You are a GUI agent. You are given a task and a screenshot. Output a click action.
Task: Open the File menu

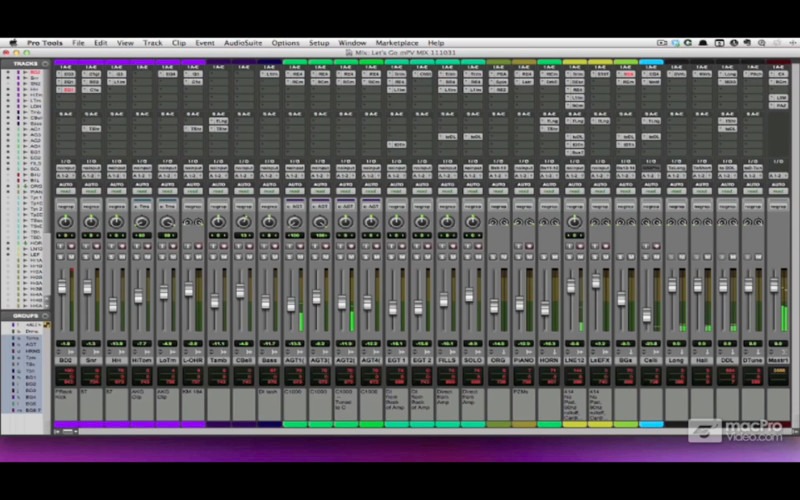click(78, 43)
